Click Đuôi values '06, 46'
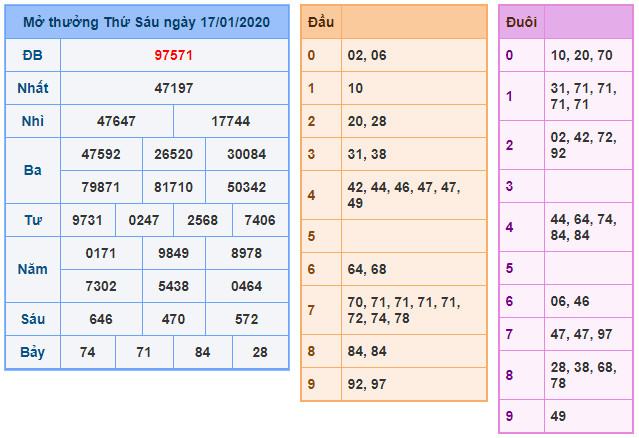639x438 pixels. pos(570,301)
